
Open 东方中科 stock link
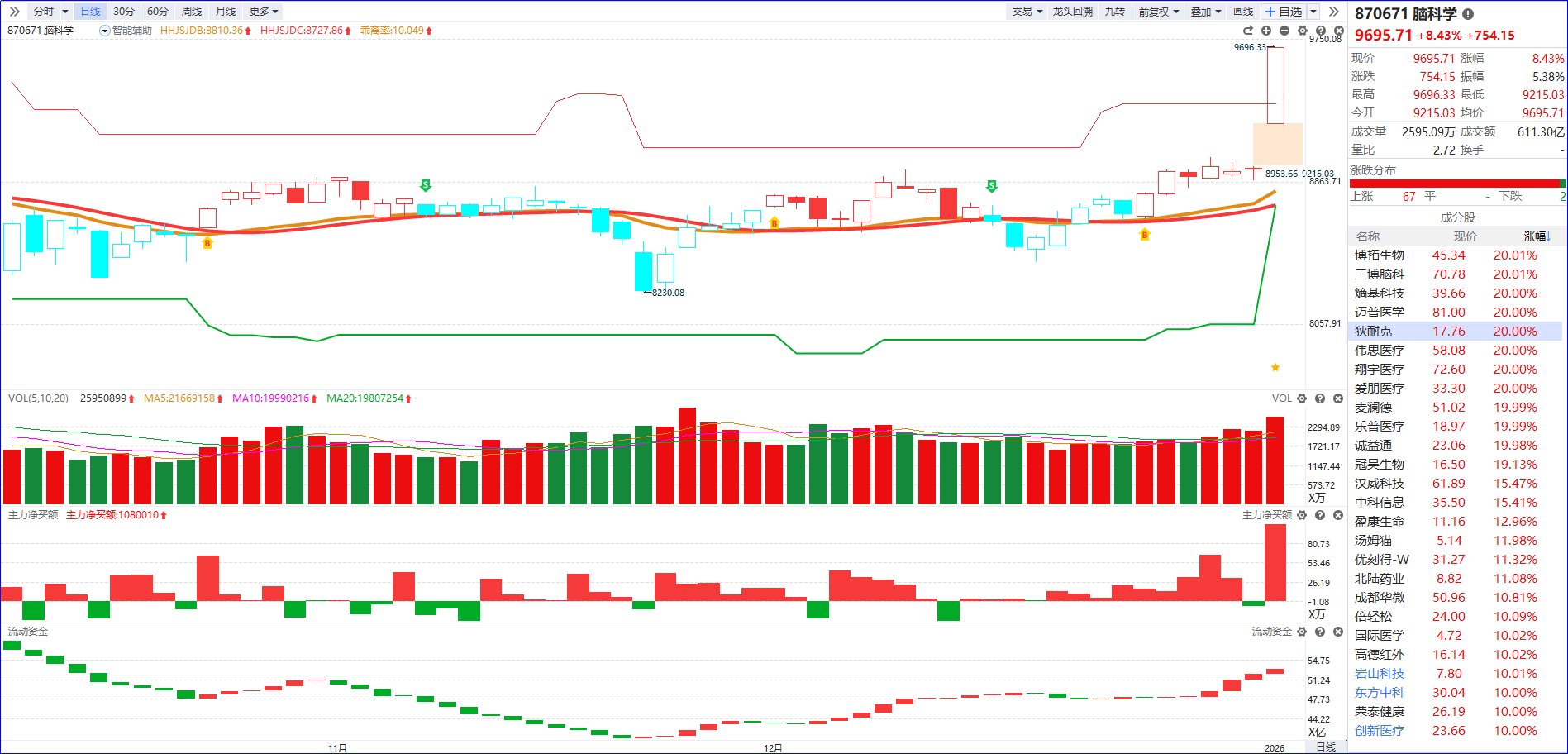click(1380, 693)
